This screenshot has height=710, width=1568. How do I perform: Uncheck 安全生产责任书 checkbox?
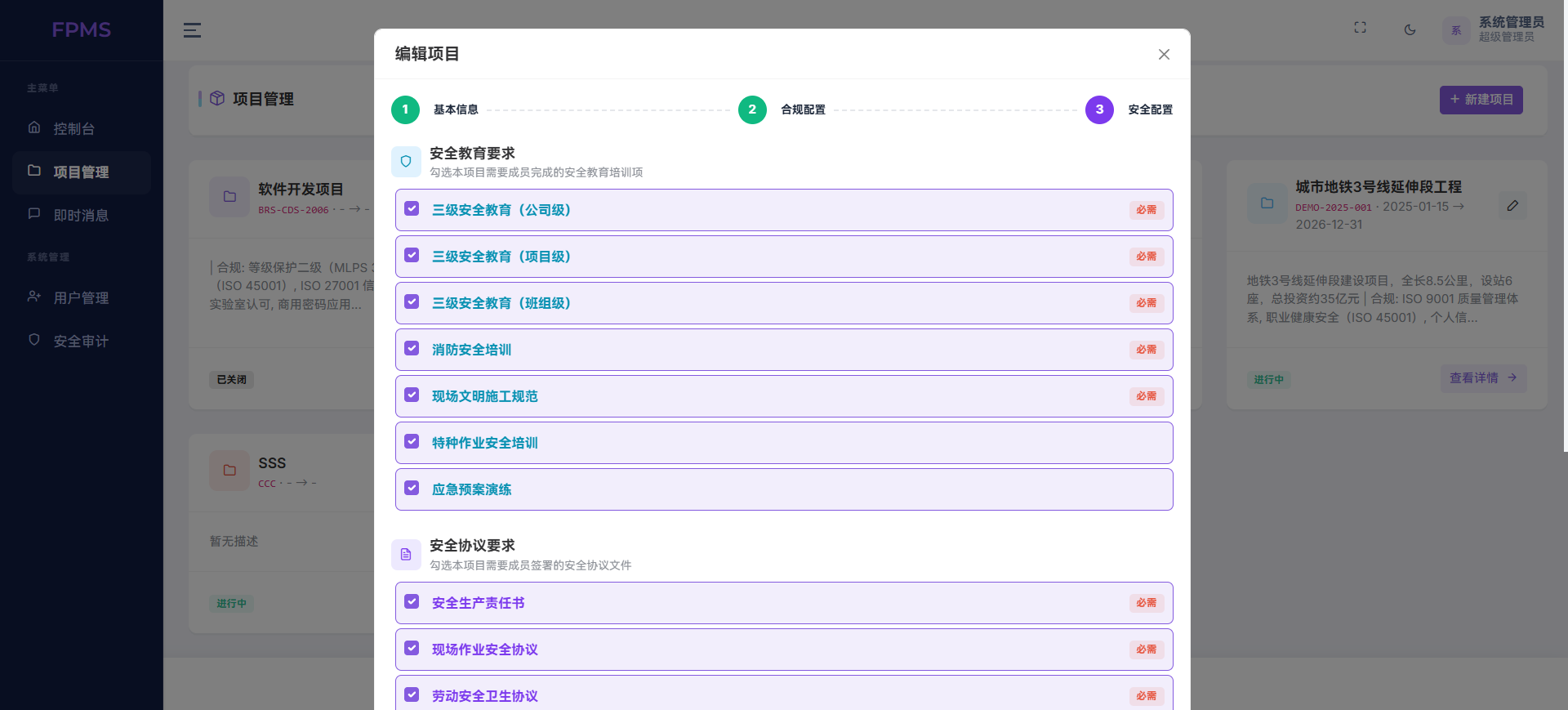[412, 602]
